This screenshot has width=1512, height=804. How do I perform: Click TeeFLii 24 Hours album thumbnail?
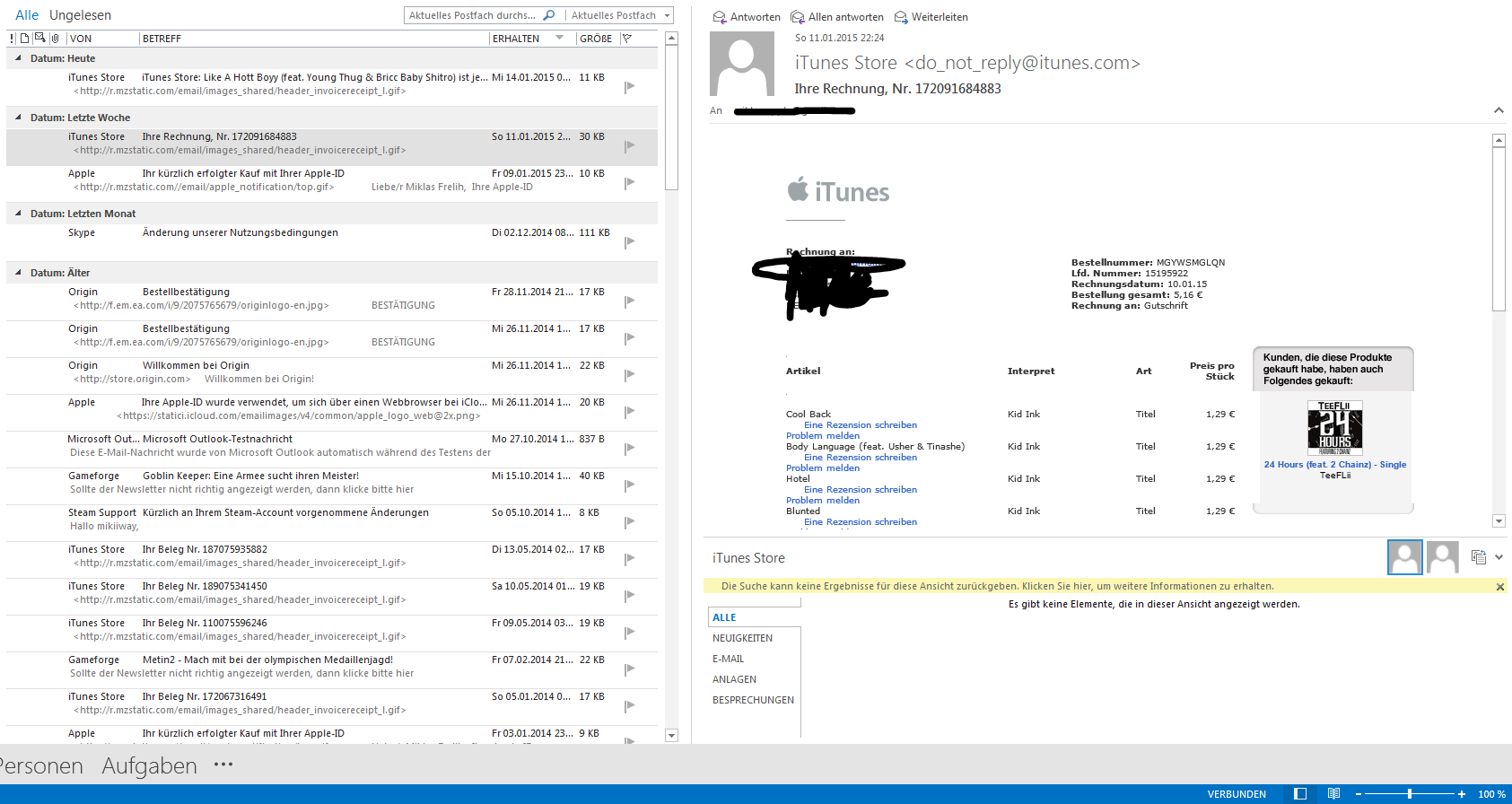(1335, 428)
